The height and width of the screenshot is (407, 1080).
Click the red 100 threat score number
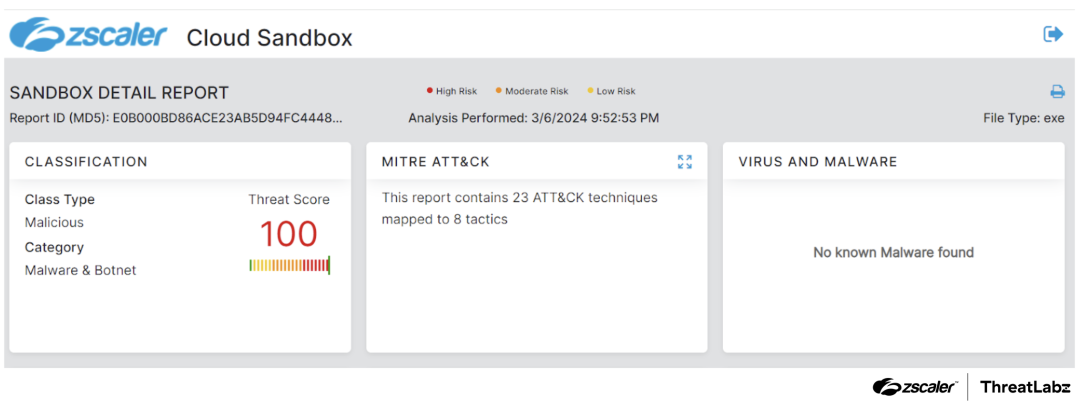point(288,235)
